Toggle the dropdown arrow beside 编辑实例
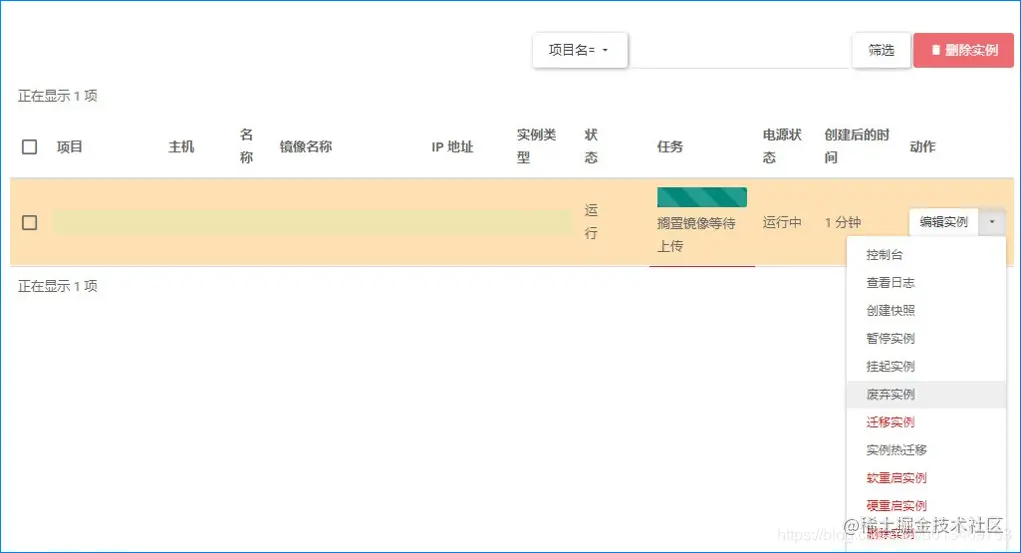Viewport: 1021px width, 553px height. (992, 222)
